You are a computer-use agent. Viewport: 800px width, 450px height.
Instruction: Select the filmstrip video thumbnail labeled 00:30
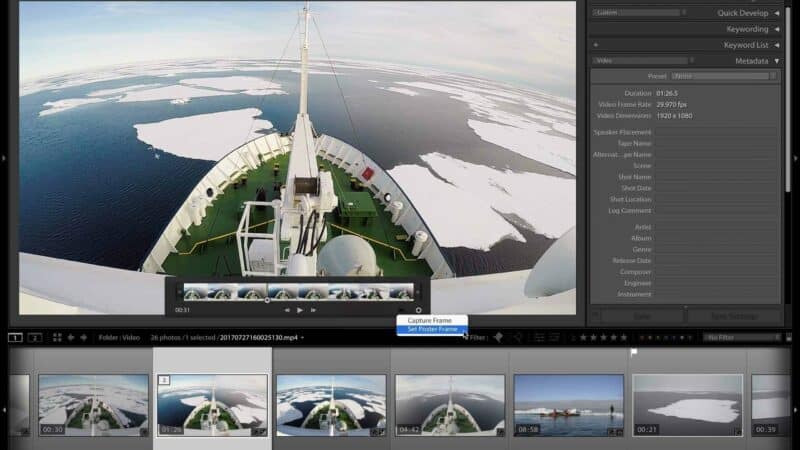93,405
